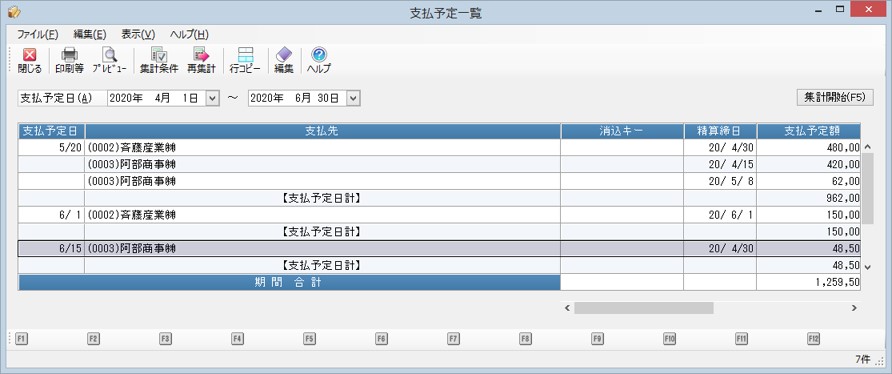Click the 支払予定日 column header
892x374 pixels.
[52, 131]
